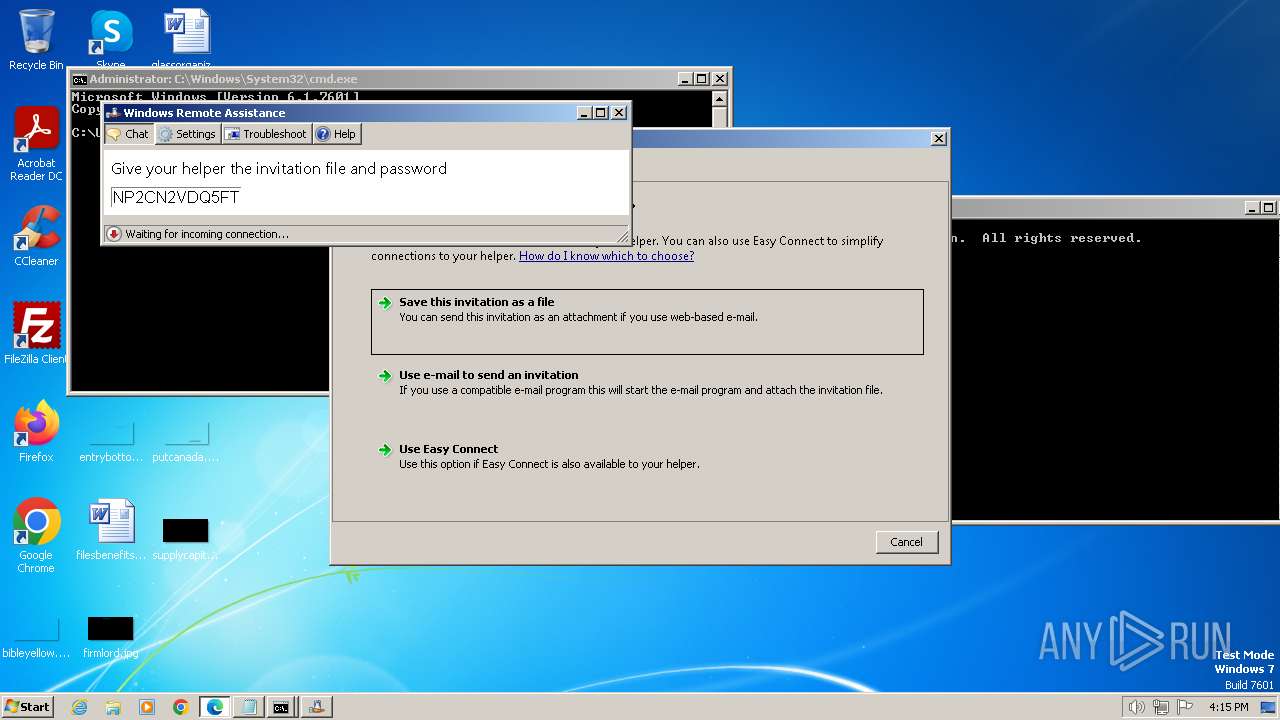This screenshot has width=1280, height=720.
Task: Choose the Use Easy Connect option
Action: click(647, 456)
